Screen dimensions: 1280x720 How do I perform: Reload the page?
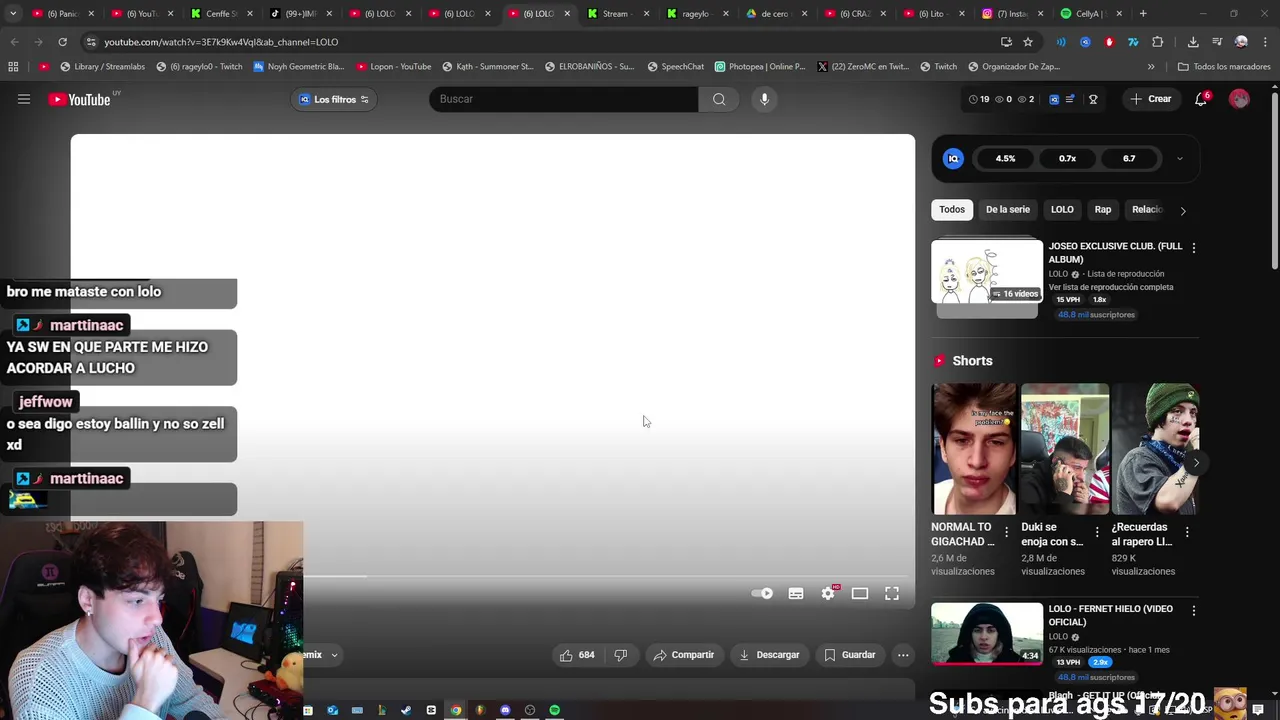[x=62, y=42]
